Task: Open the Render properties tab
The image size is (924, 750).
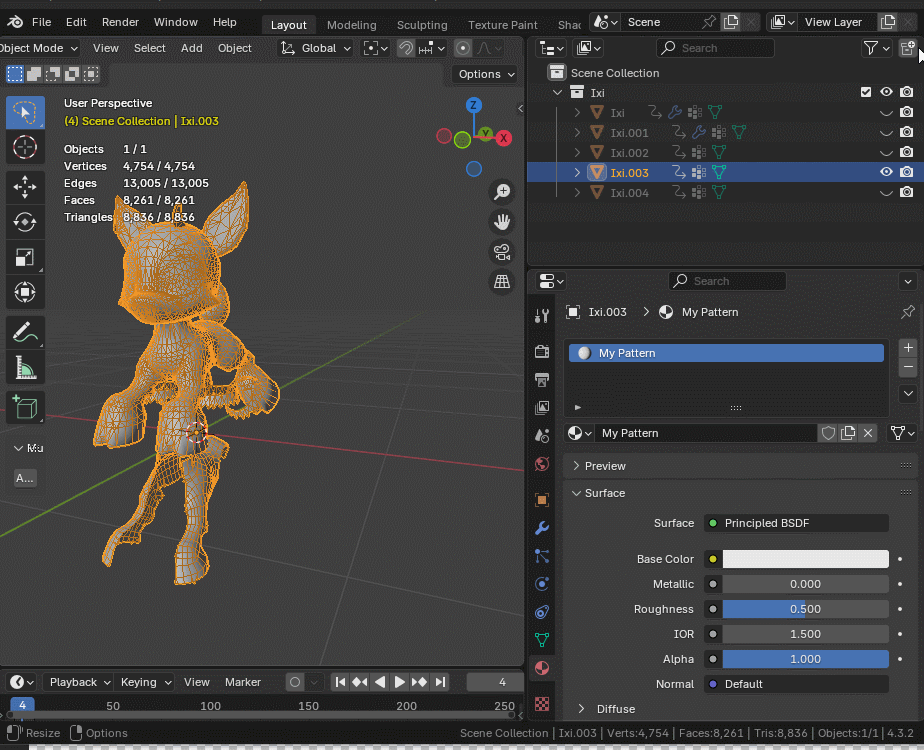Action: [542, 351]
